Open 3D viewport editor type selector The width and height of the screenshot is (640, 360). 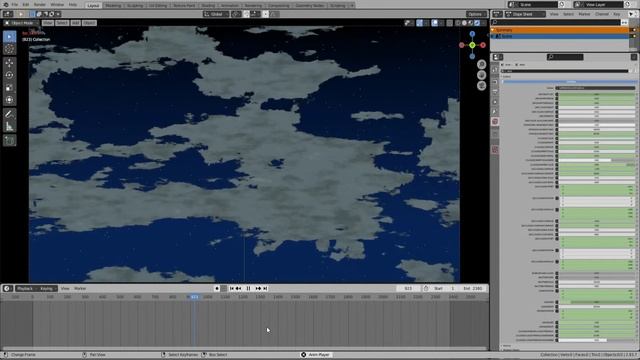point(8,14)
